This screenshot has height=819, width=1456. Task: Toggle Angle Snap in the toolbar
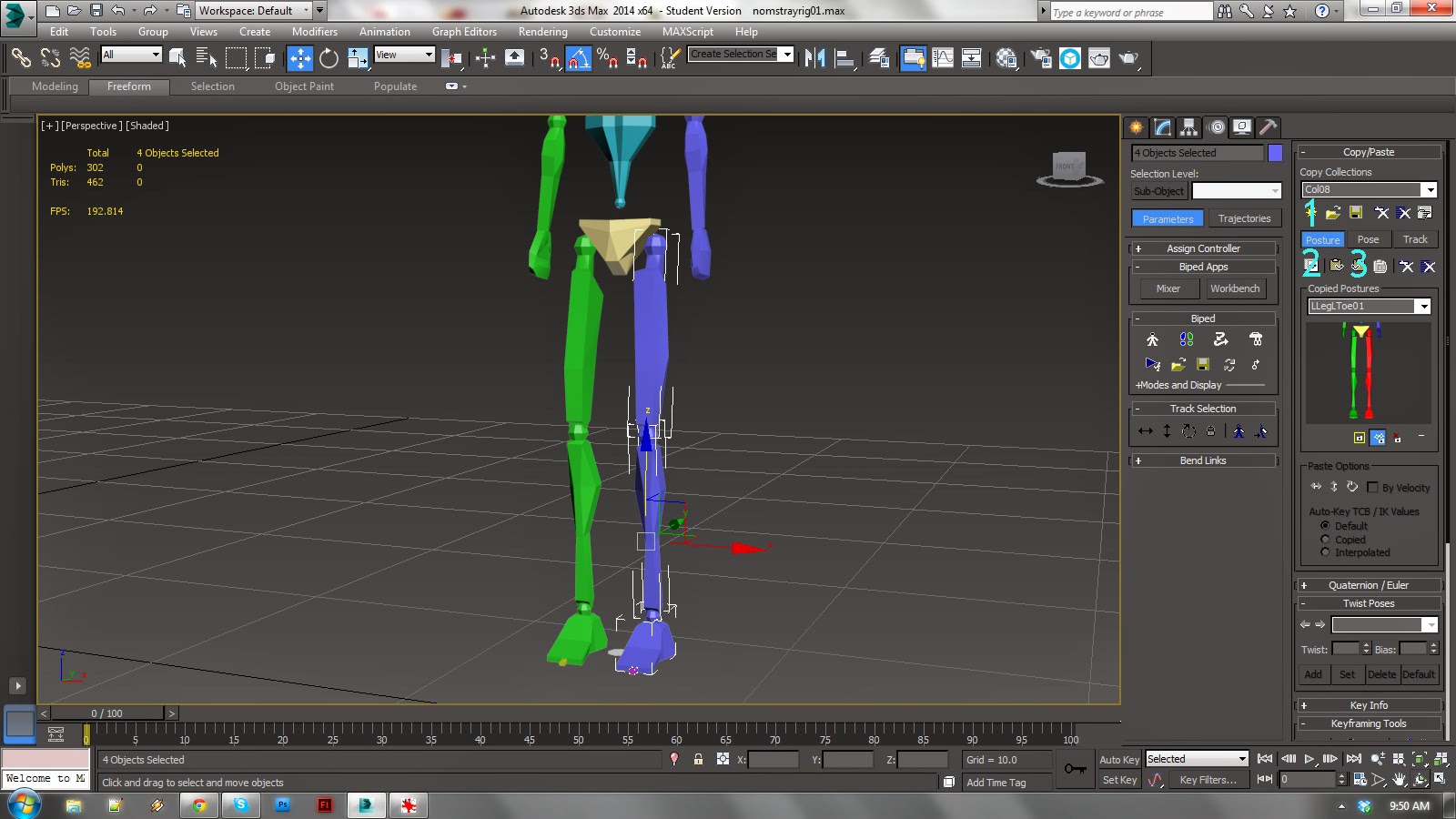[579, 58]
